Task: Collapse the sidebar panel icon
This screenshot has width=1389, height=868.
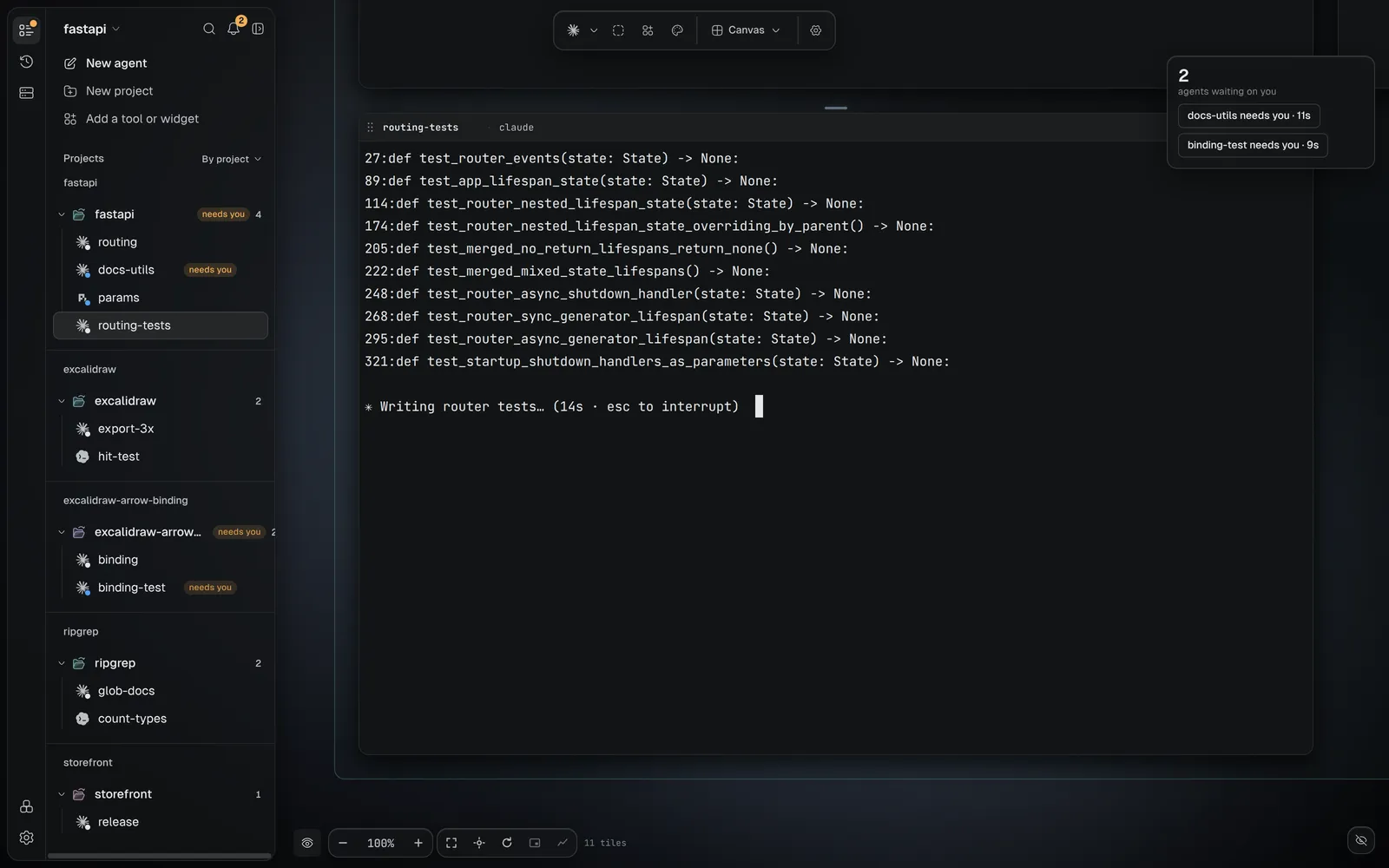Action: pyautogui.click(x=258, y=29)
